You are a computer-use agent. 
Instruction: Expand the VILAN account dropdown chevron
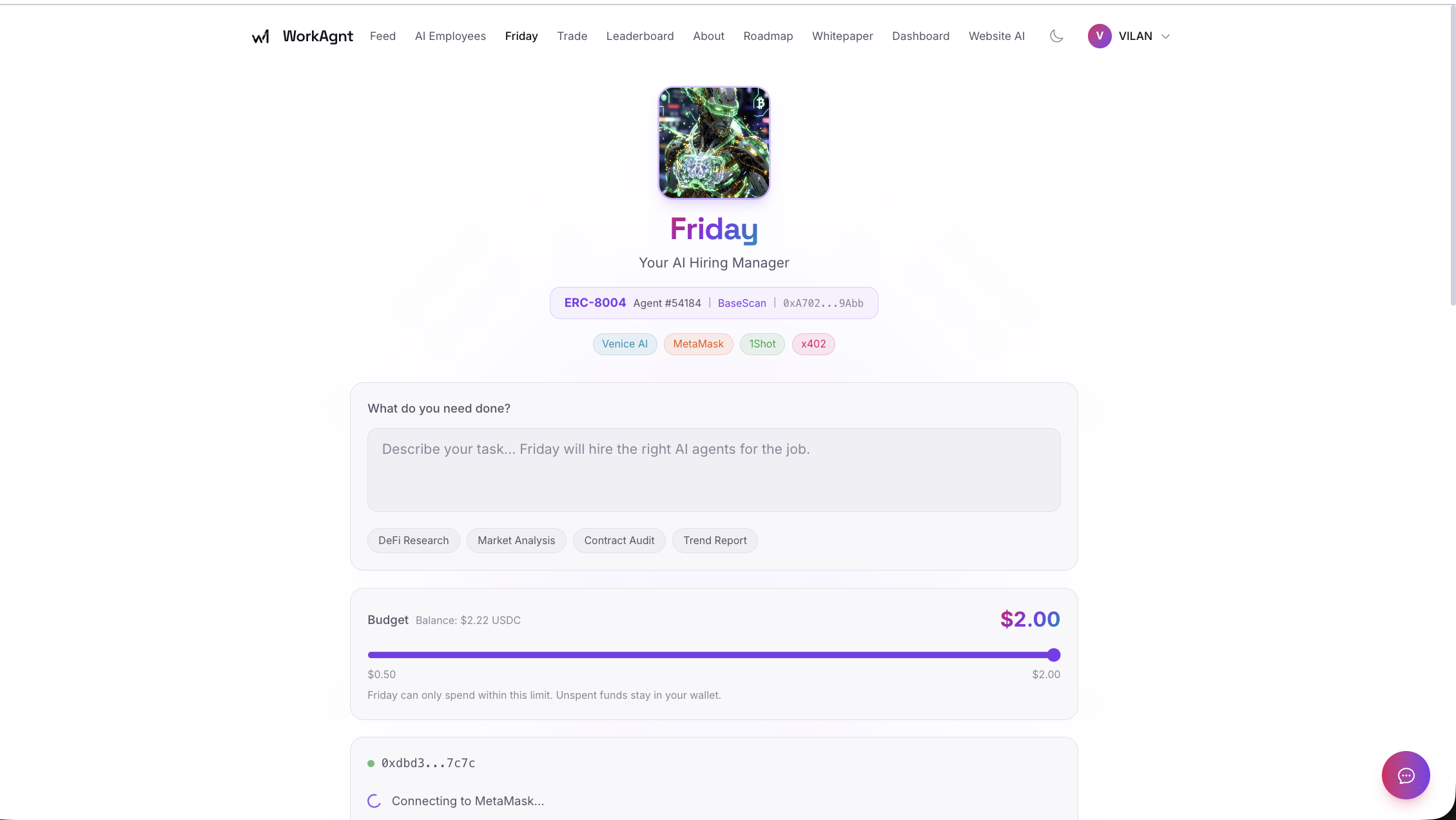pos(1165,37)
